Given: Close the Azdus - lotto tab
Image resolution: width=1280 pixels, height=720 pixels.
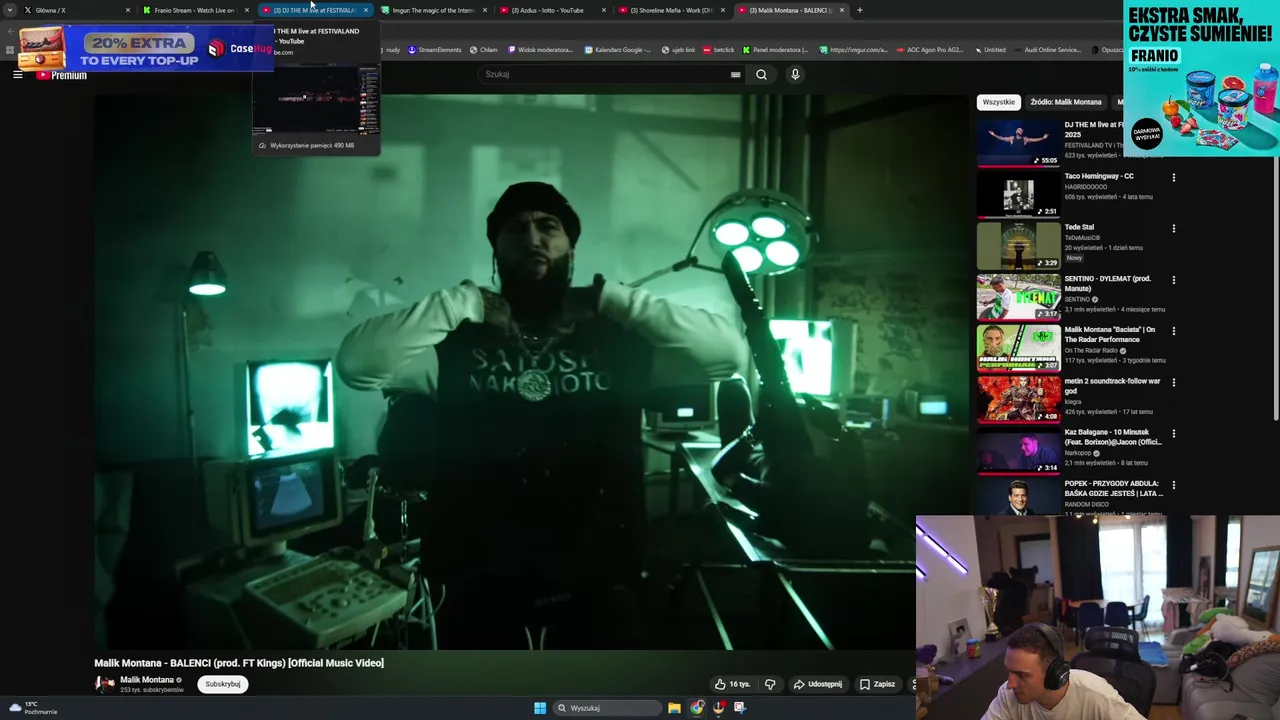Looking at the screenshot, I should click(x=603, y=10).
